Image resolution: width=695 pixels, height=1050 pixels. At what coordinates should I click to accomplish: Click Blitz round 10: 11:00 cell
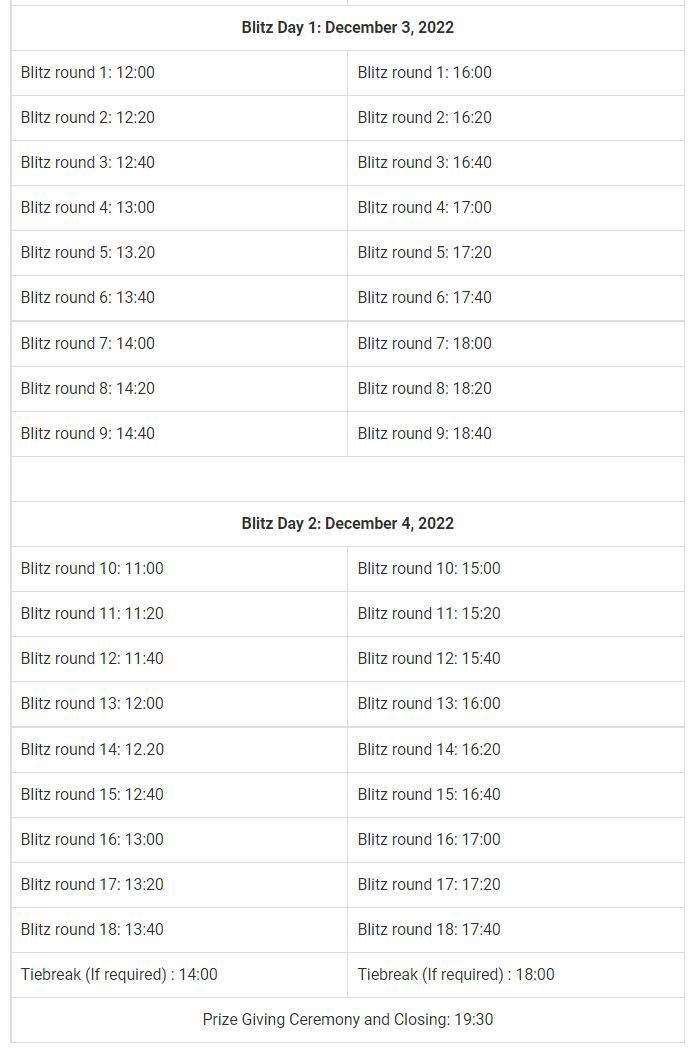point(92,569)
